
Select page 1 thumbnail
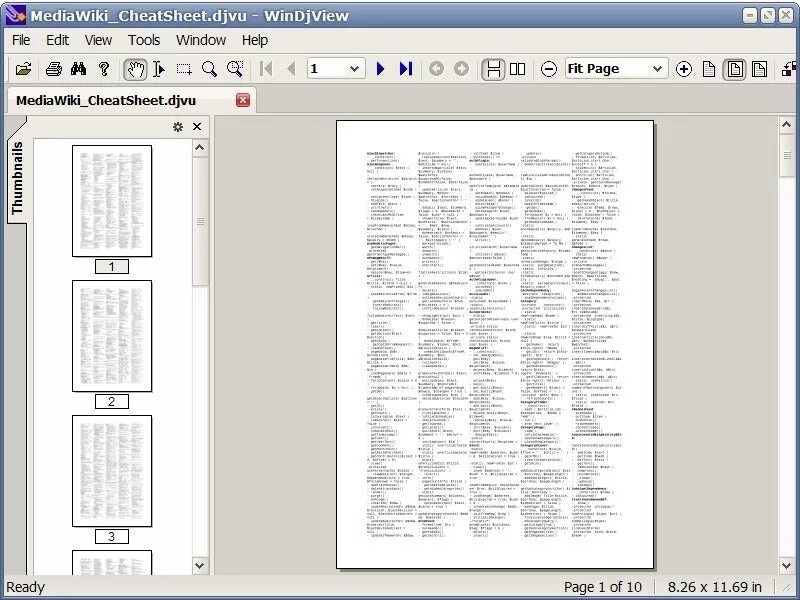[x=112, y=201]
